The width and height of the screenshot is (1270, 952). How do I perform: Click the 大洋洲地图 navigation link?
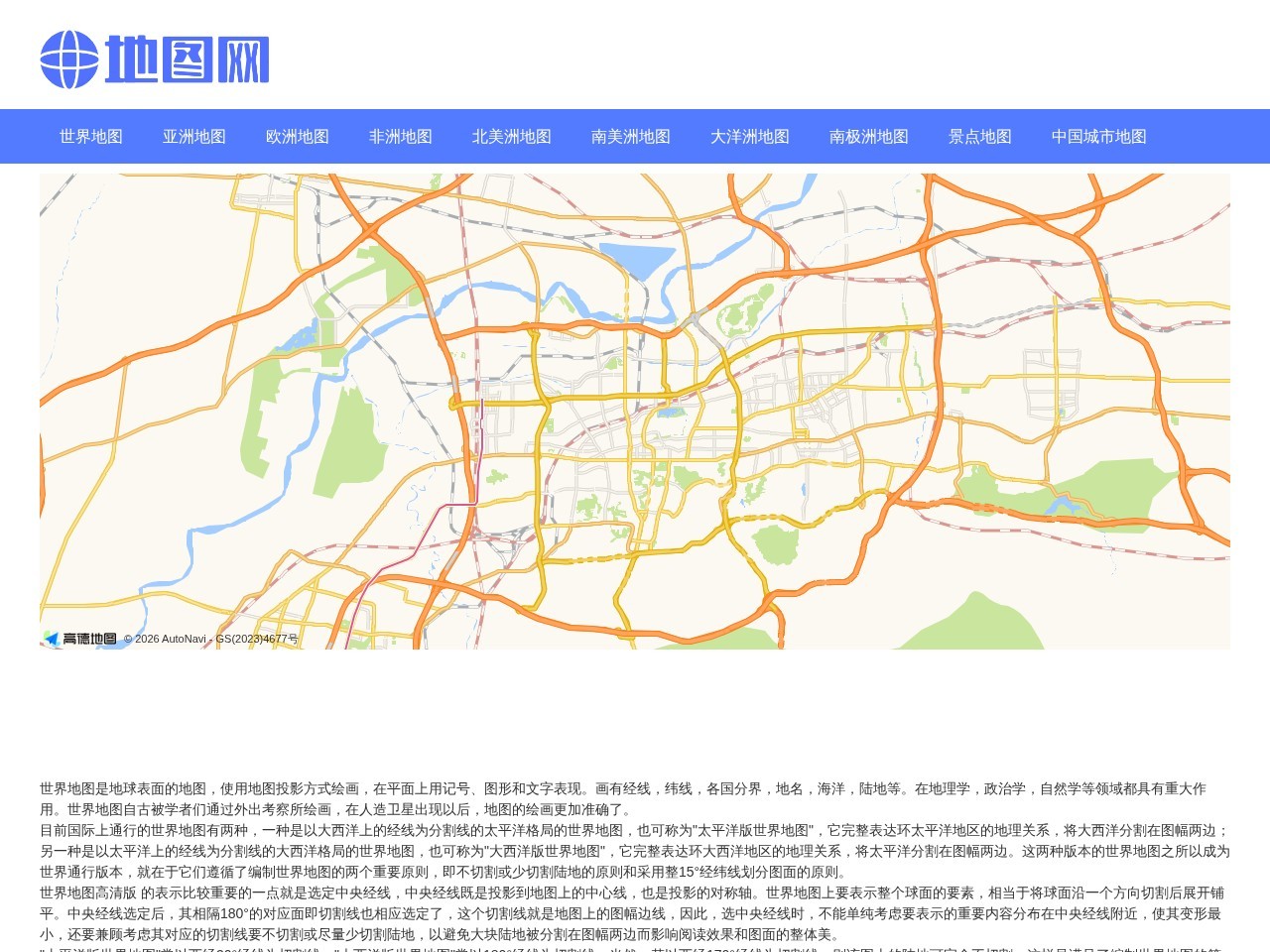tap(750, 137)
